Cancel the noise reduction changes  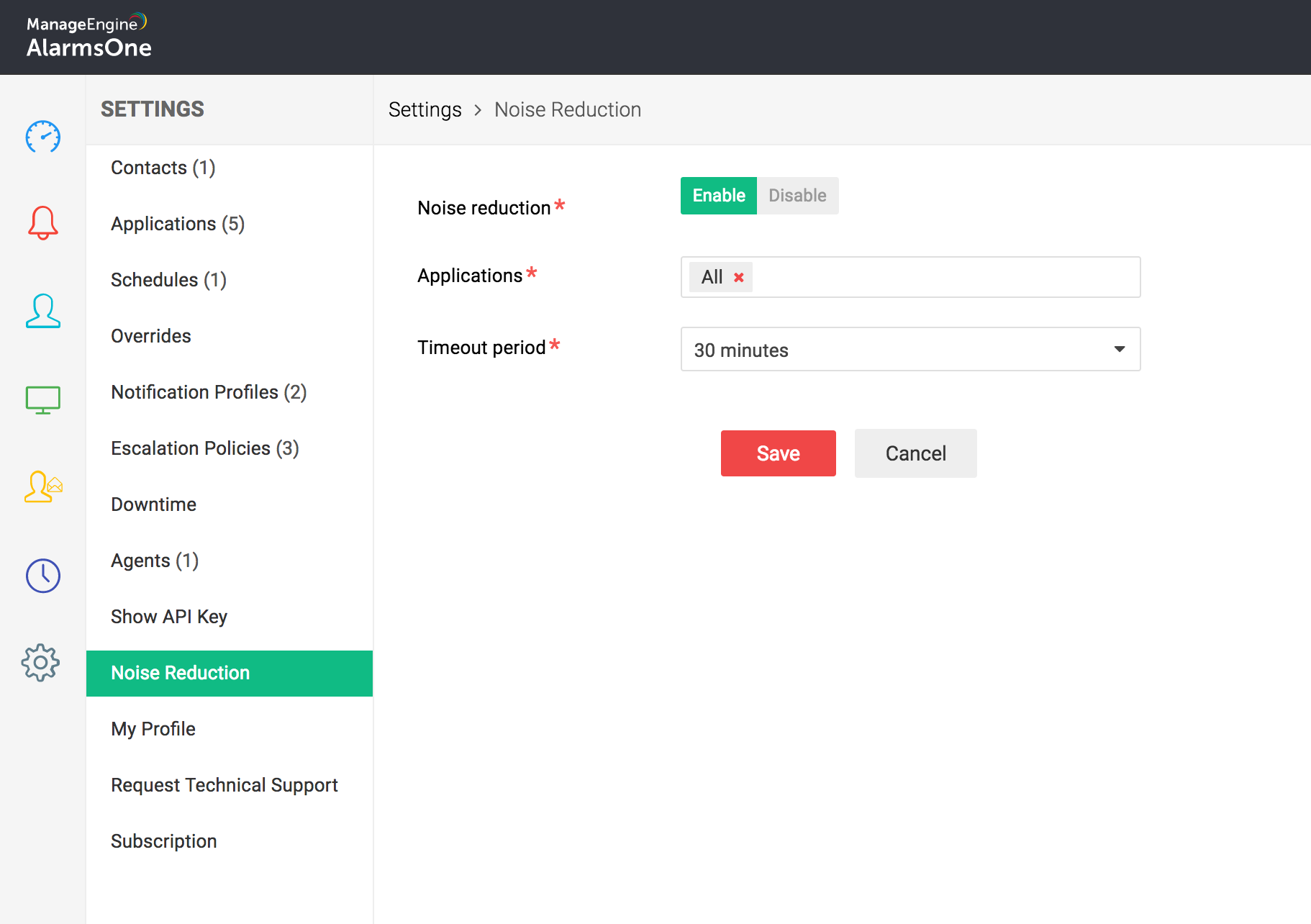pyautogui.click(x=915, y=453)
